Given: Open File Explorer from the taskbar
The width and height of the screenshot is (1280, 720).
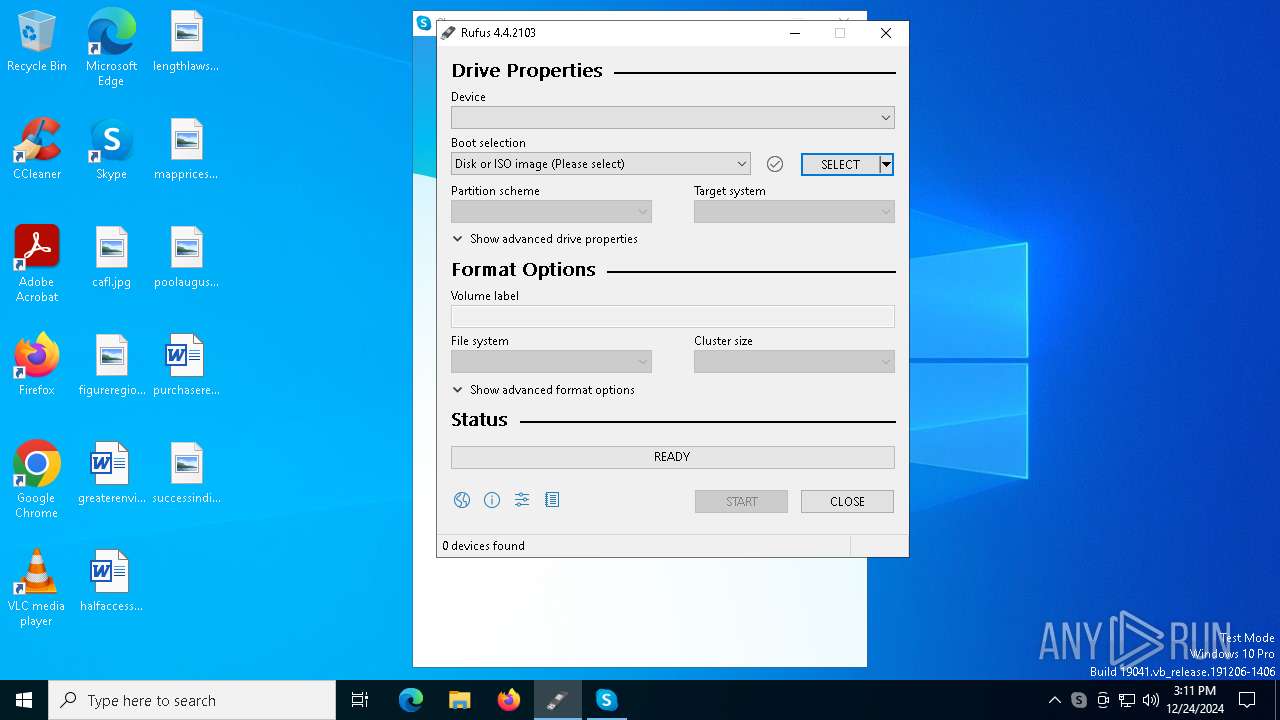Looking at the screenshot, I should tap(460, 700).
